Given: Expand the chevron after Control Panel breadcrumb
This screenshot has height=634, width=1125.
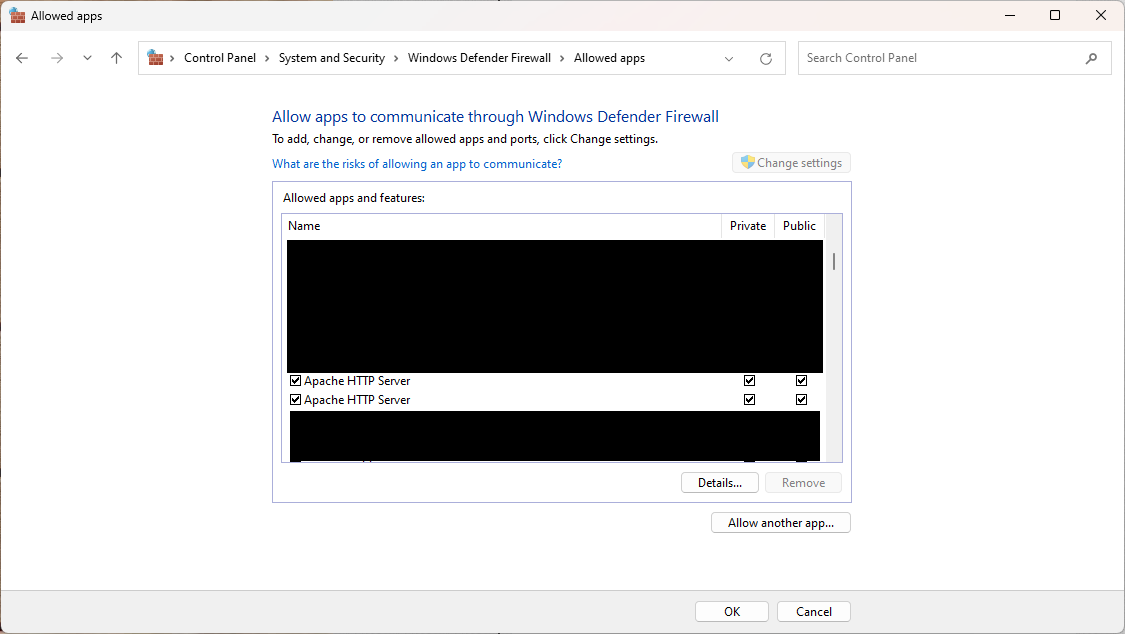Looking at the screenshot, I should click(267, 58).
